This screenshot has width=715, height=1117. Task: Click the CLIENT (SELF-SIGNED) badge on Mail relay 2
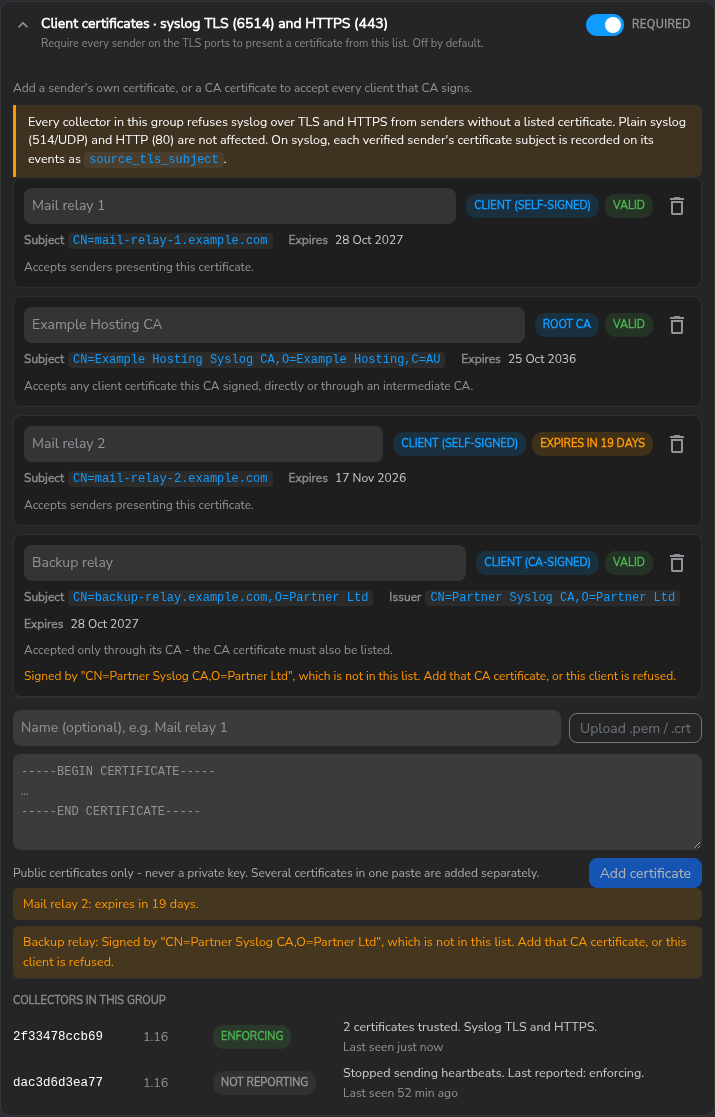[x=459, y=443]
